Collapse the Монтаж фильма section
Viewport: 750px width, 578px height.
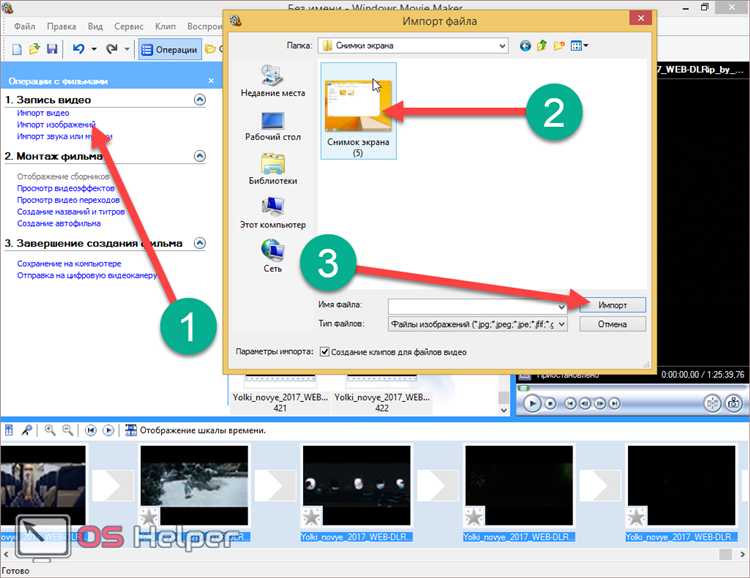click(200, 156)
